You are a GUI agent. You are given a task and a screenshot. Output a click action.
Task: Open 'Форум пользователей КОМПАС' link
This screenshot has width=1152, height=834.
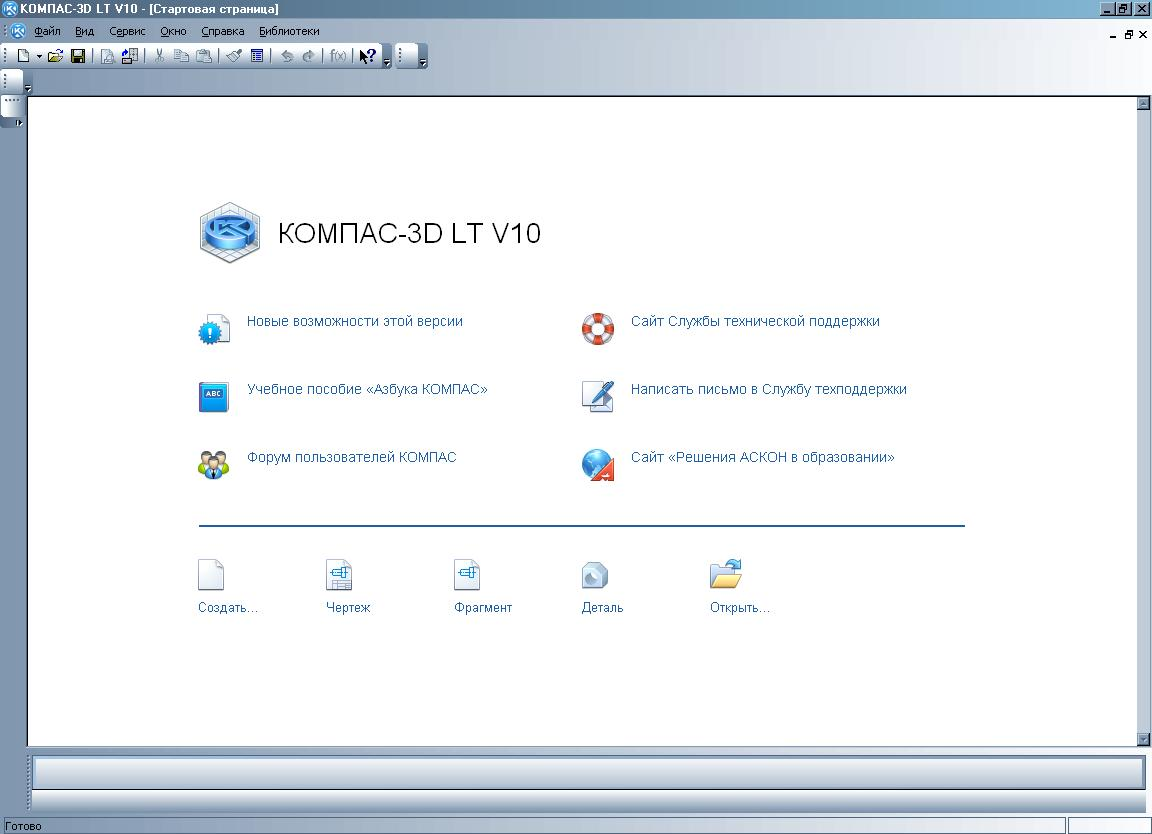[351, 457]
